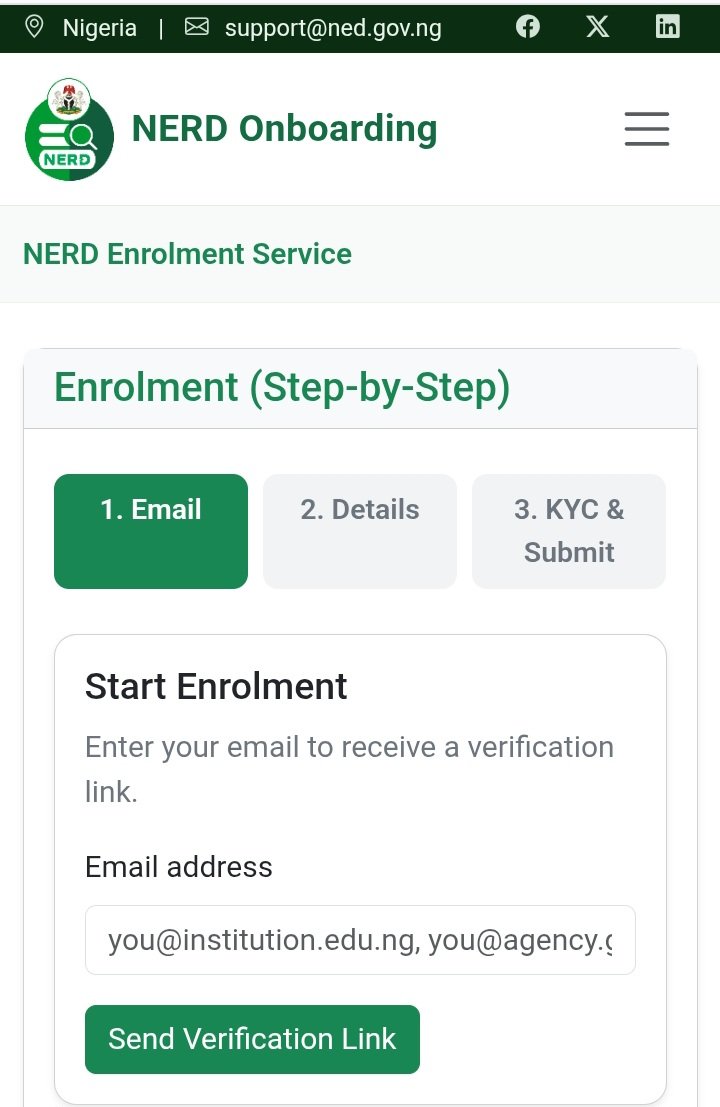Select the 1. Email step tab
This screenshot has width=720, height=1107.
151,530
